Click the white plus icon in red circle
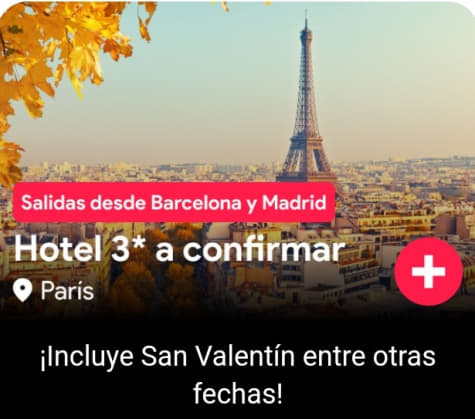The width and height of the screenshot is (475, 419). 428,272
